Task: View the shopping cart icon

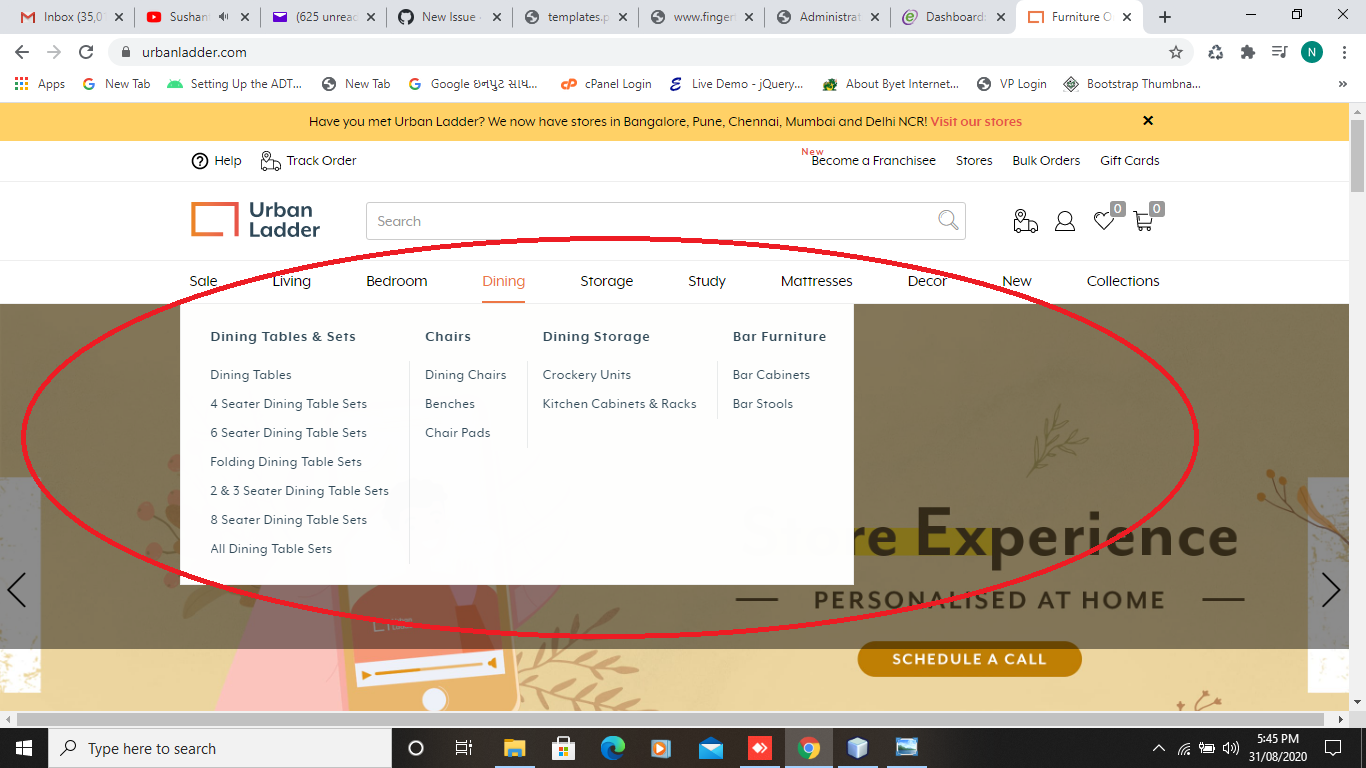Action: click(1144, 221)
